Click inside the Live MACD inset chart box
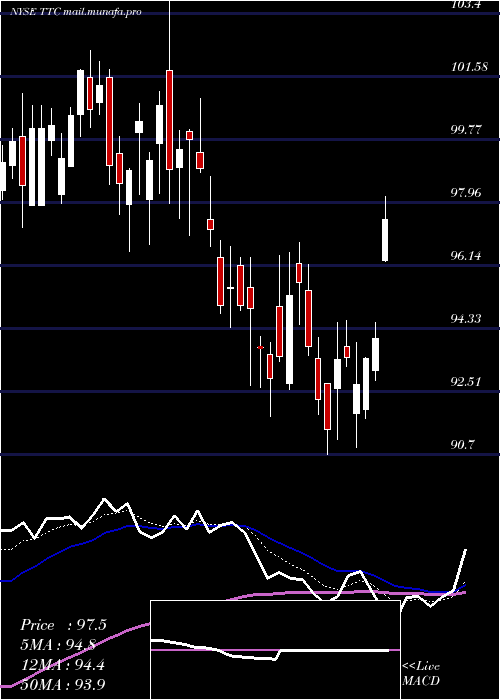Viewport: 500px width, 700px height. pos(275,650)
